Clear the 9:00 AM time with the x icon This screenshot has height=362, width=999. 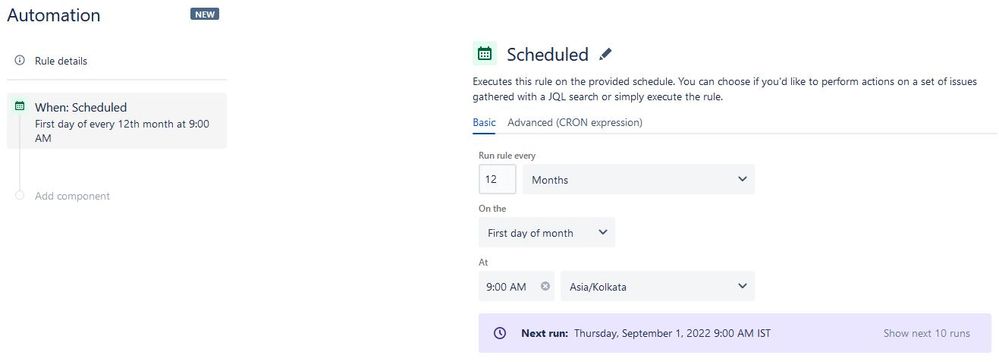tap(545, 286)
